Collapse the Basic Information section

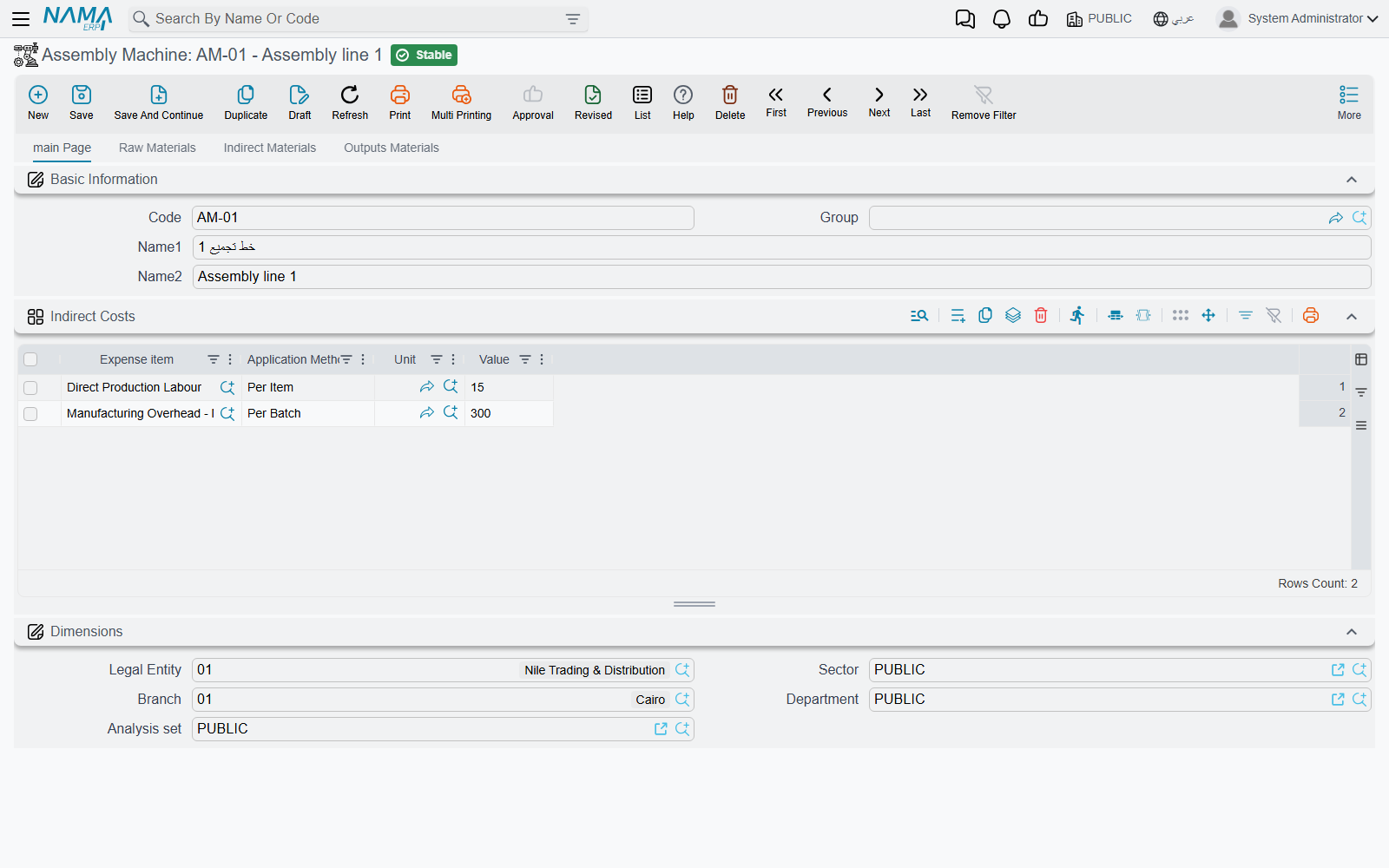click(x=1352, y=180)
